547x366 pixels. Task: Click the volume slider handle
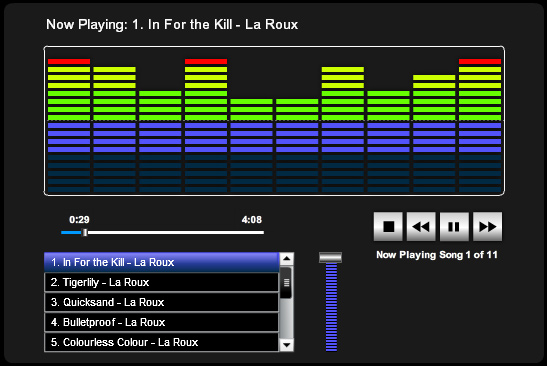[330, 257]
